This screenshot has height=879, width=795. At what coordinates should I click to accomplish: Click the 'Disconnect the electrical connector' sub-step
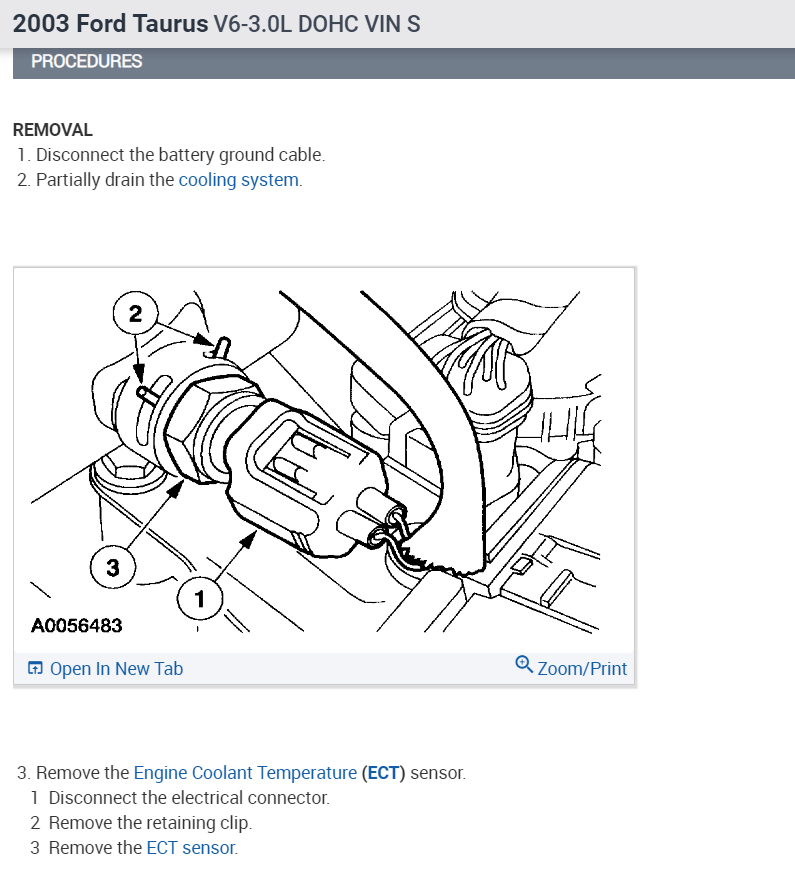tap(189, 798)
